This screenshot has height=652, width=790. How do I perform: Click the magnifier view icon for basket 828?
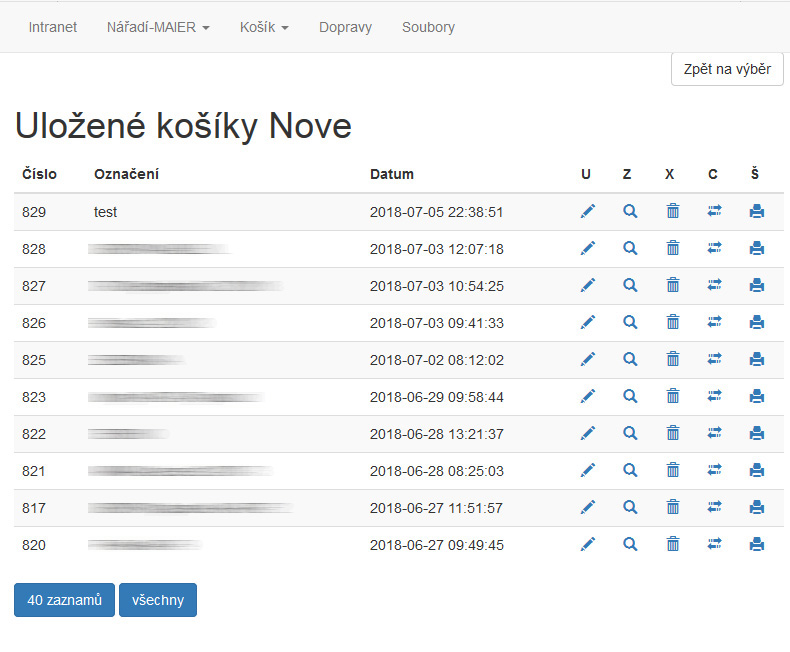tap(630, 249)
